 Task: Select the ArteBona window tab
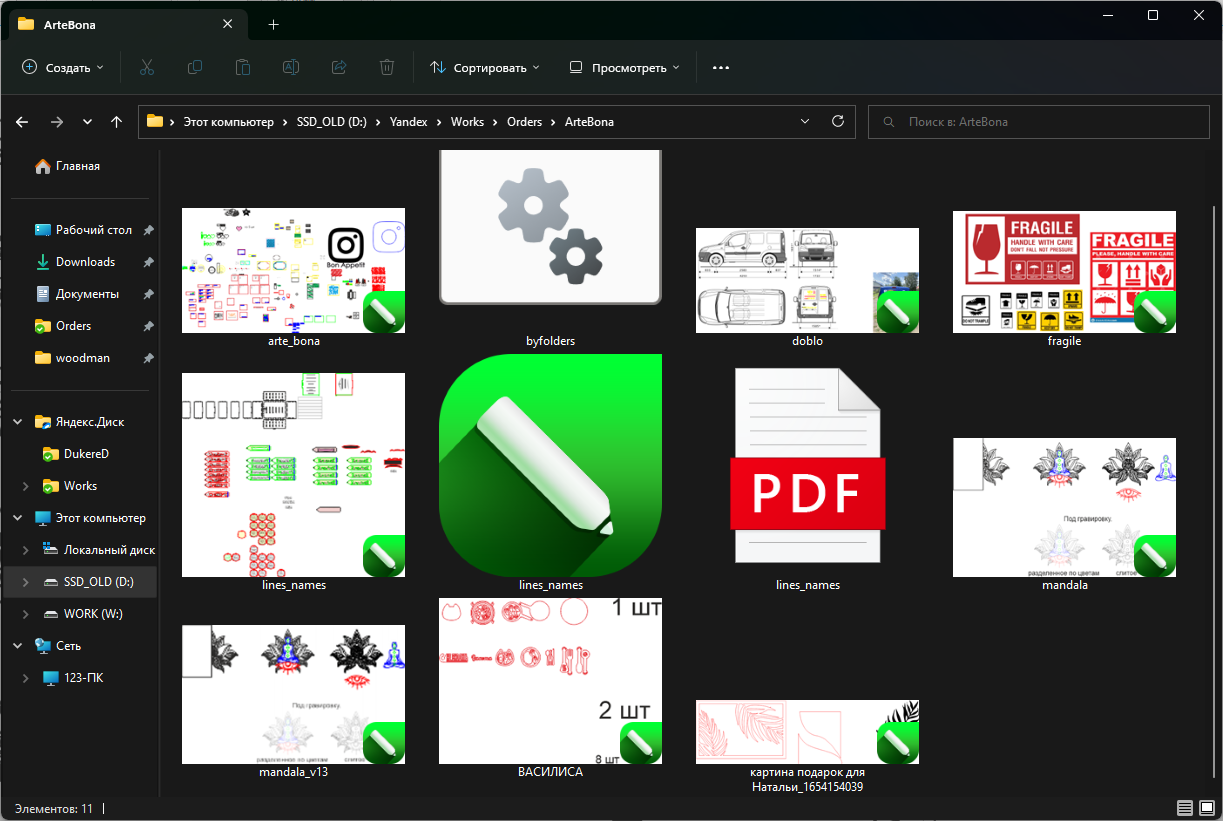[127, 24]
